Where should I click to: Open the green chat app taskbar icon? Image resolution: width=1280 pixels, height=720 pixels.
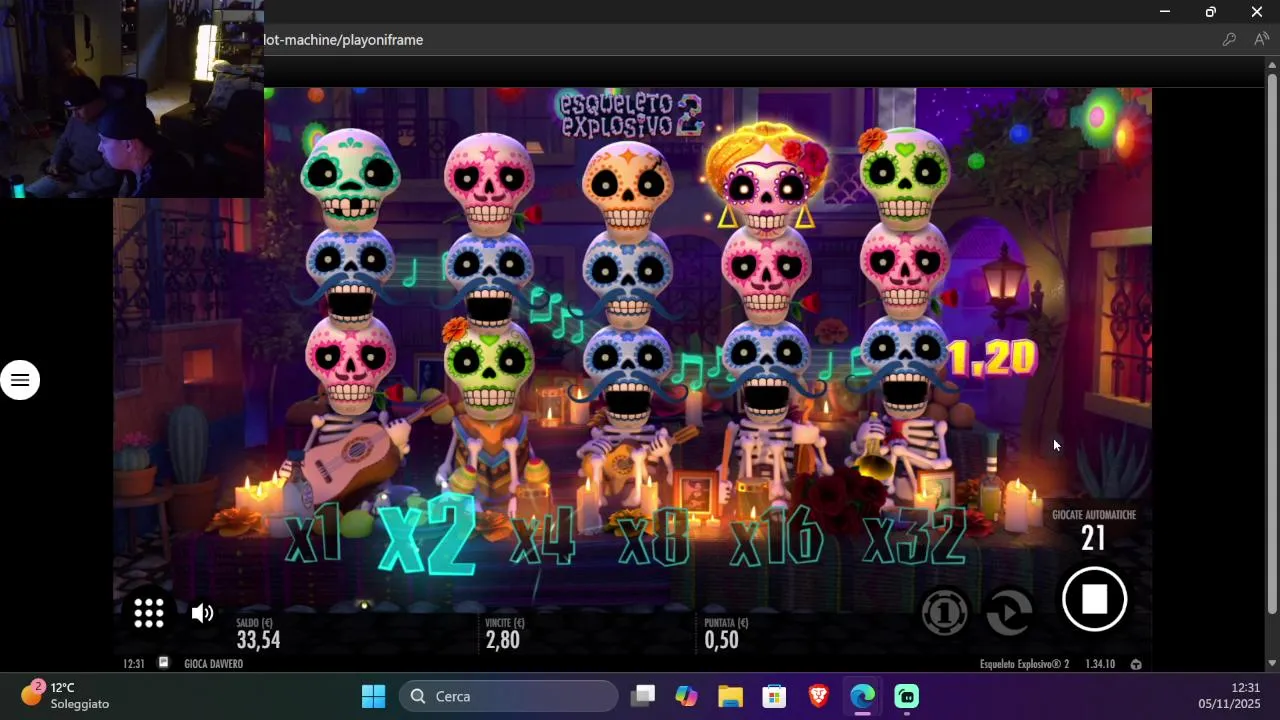906,696
